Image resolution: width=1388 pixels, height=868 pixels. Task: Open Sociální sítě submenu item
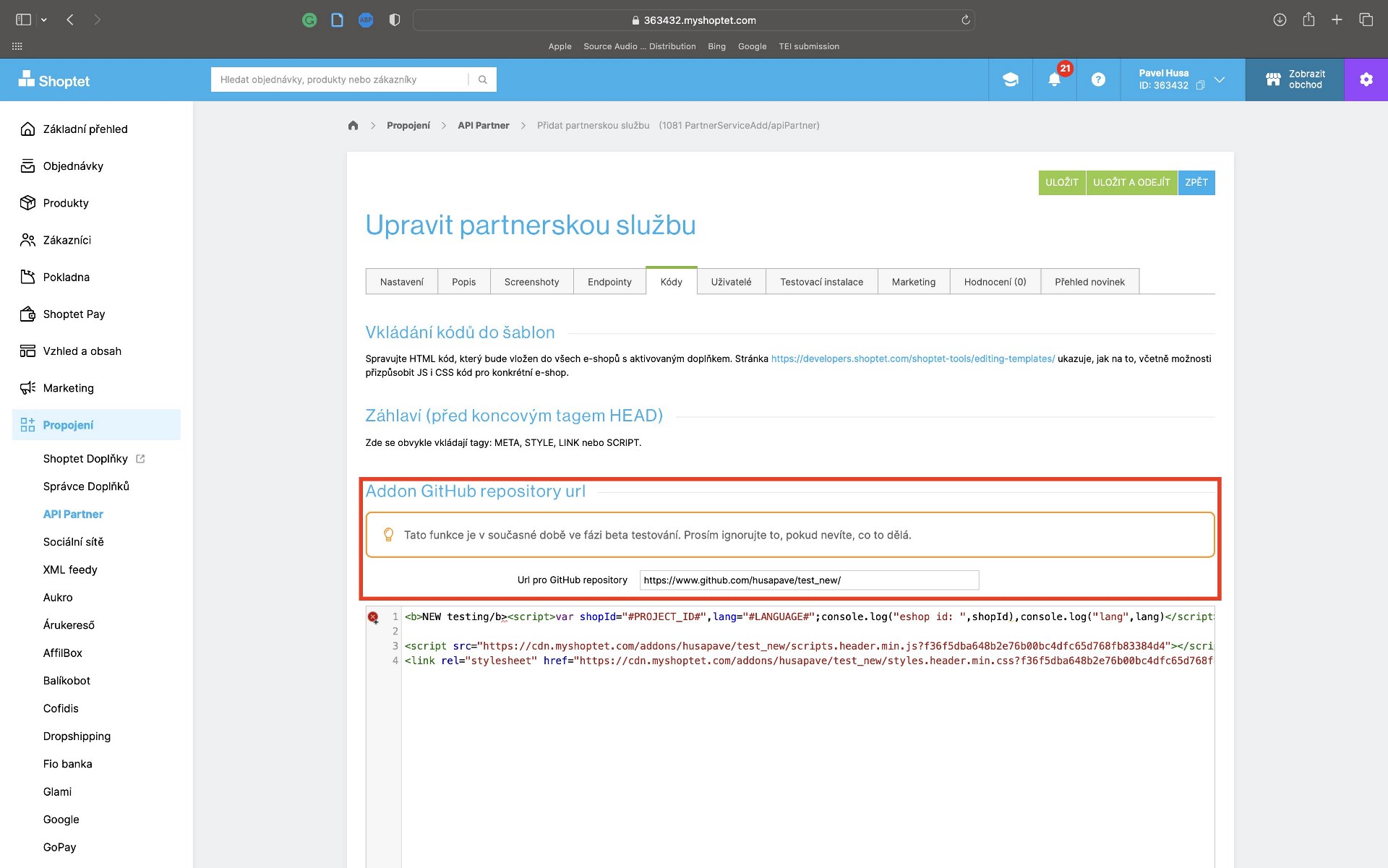coord(73,541)
